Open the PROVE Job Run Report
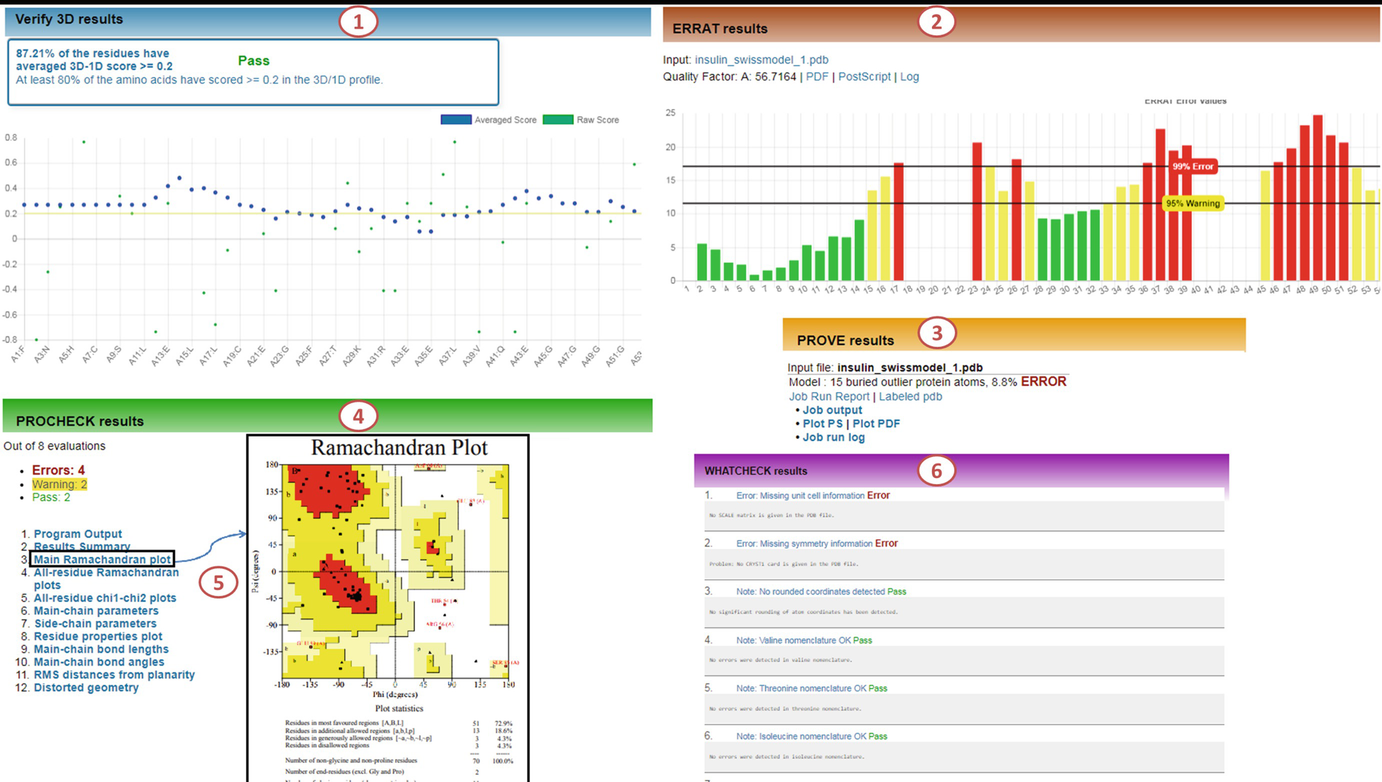Image resolution: width=1382 pixels, height=782 pixels. pyautogui.click(x=829, y=396)
